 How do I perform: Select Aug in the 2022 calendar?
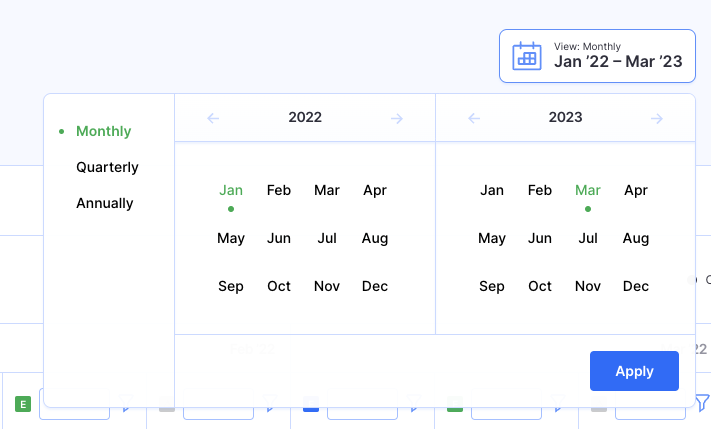click(375, 238)
